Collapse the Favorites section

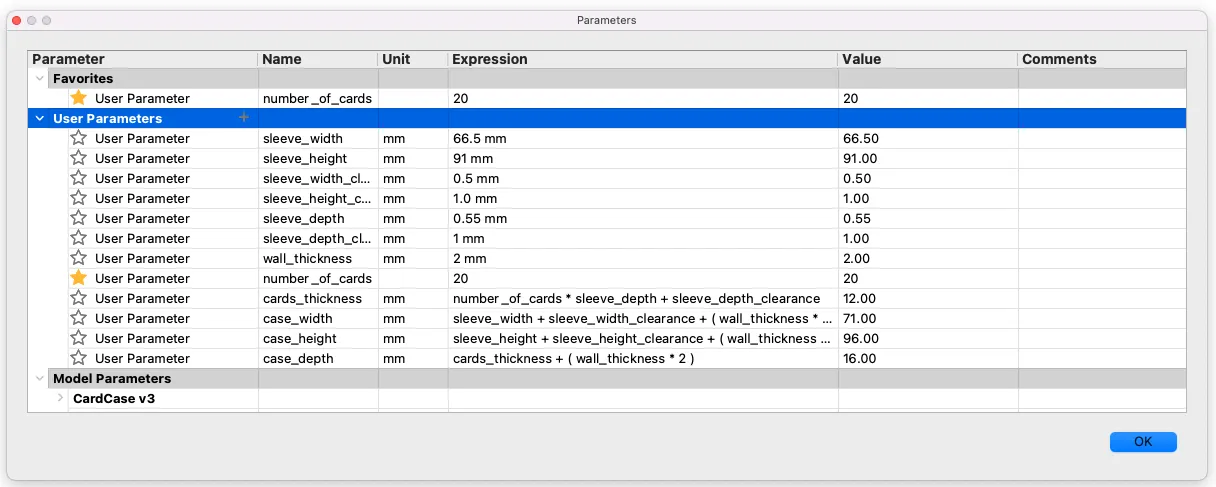coord(40,78)
